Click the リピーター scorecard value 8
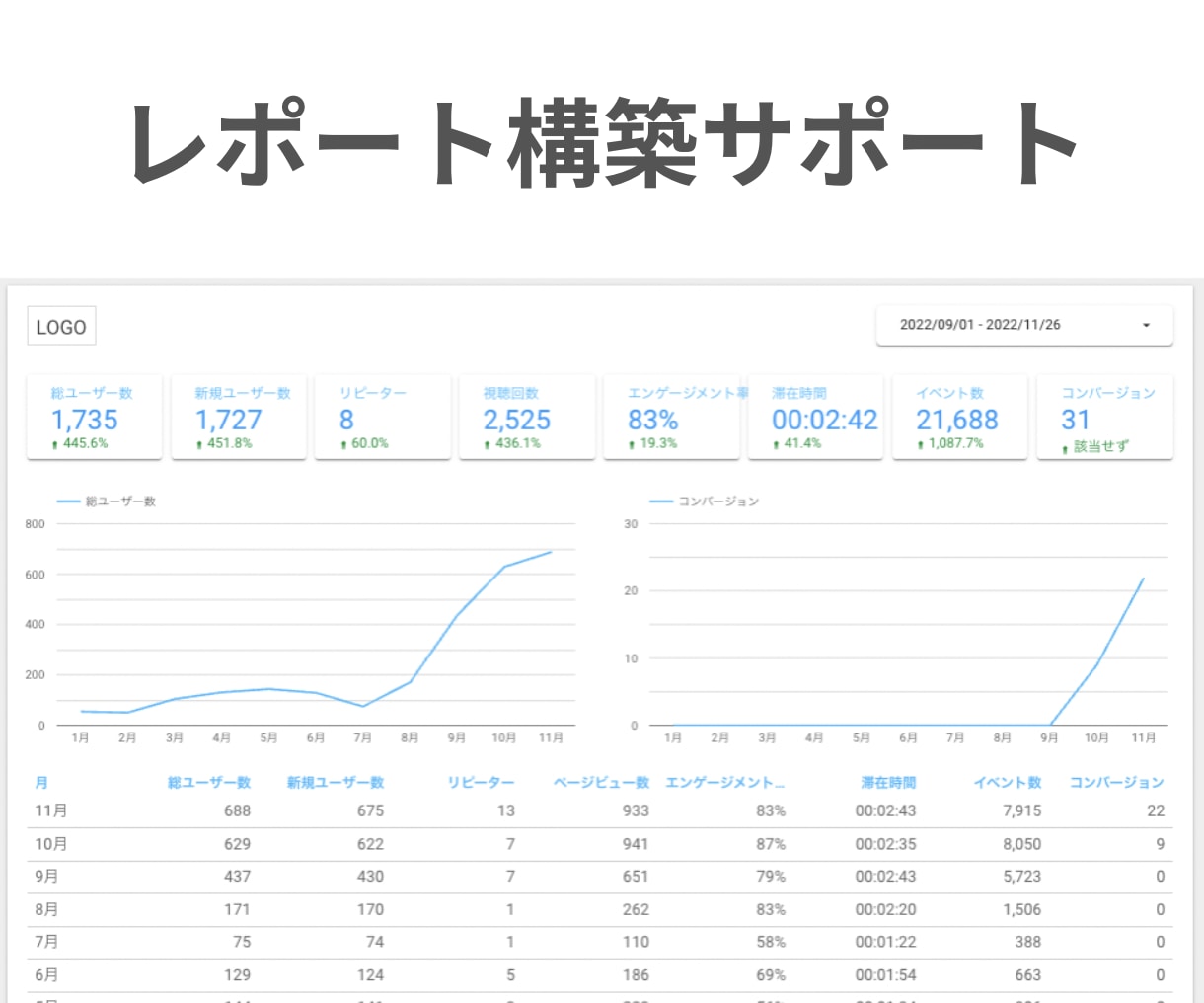The width and height of the screenshot is (1204, 1003). [x=346, y=420]
